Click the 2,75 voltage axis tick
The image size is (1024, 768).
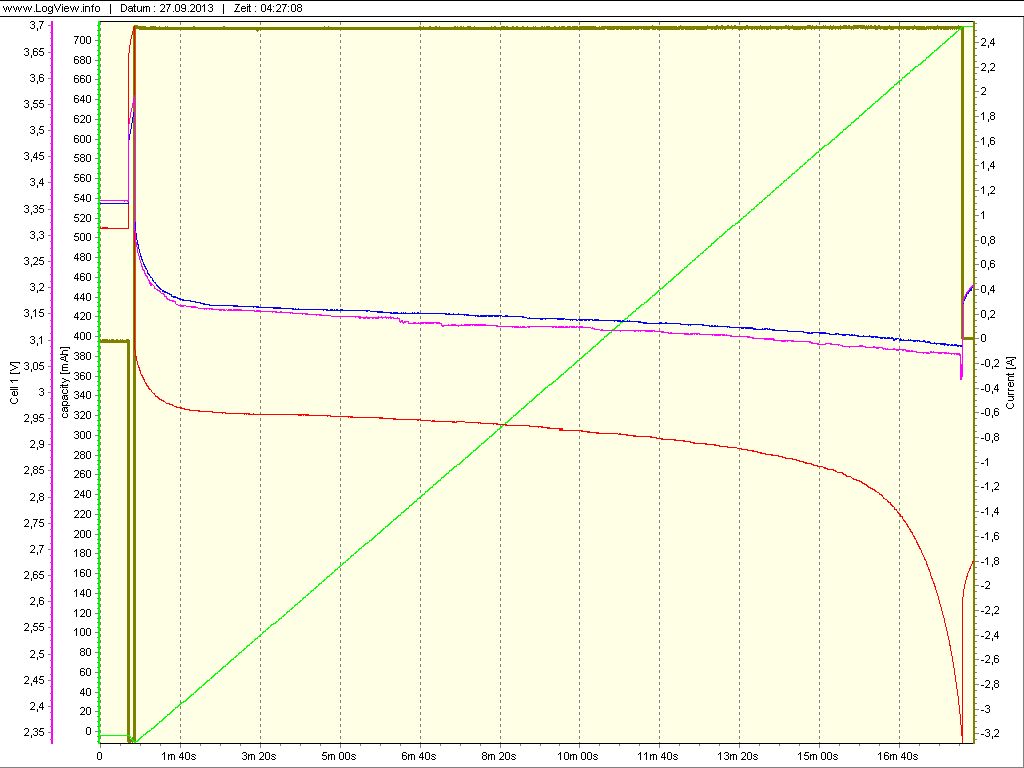coord(34,523)
